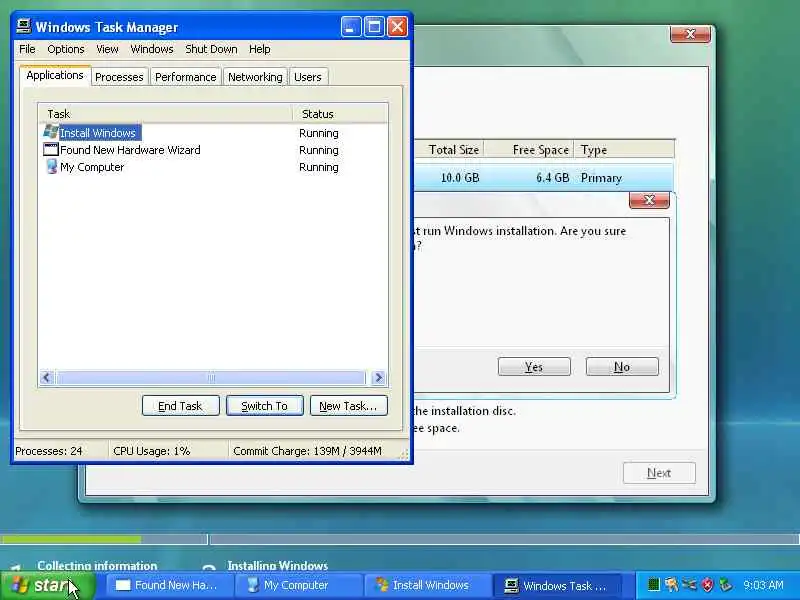This screenshot has width=800, height=600.
Task: Close the setup confirmation dialog
Action: click(649, 200)
